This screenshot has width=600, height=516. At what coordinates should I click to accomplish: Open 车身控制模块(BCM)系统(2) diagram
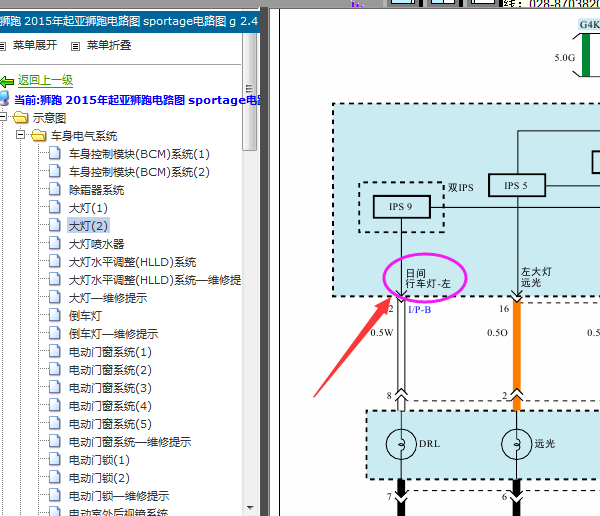click(139, 172)
